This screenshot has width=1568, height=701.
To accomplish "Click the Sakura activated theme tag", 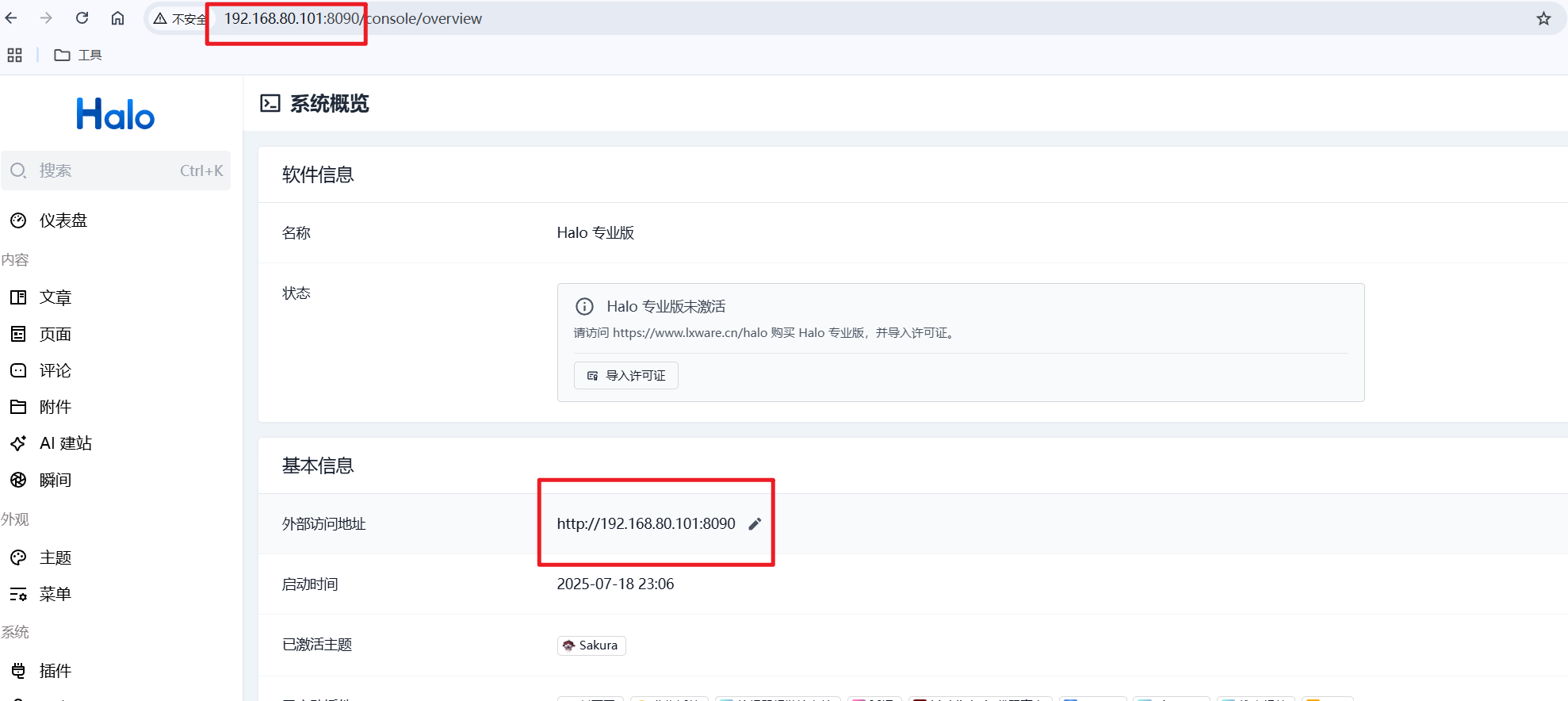I will pyautogui.click(x=591, y=645).
